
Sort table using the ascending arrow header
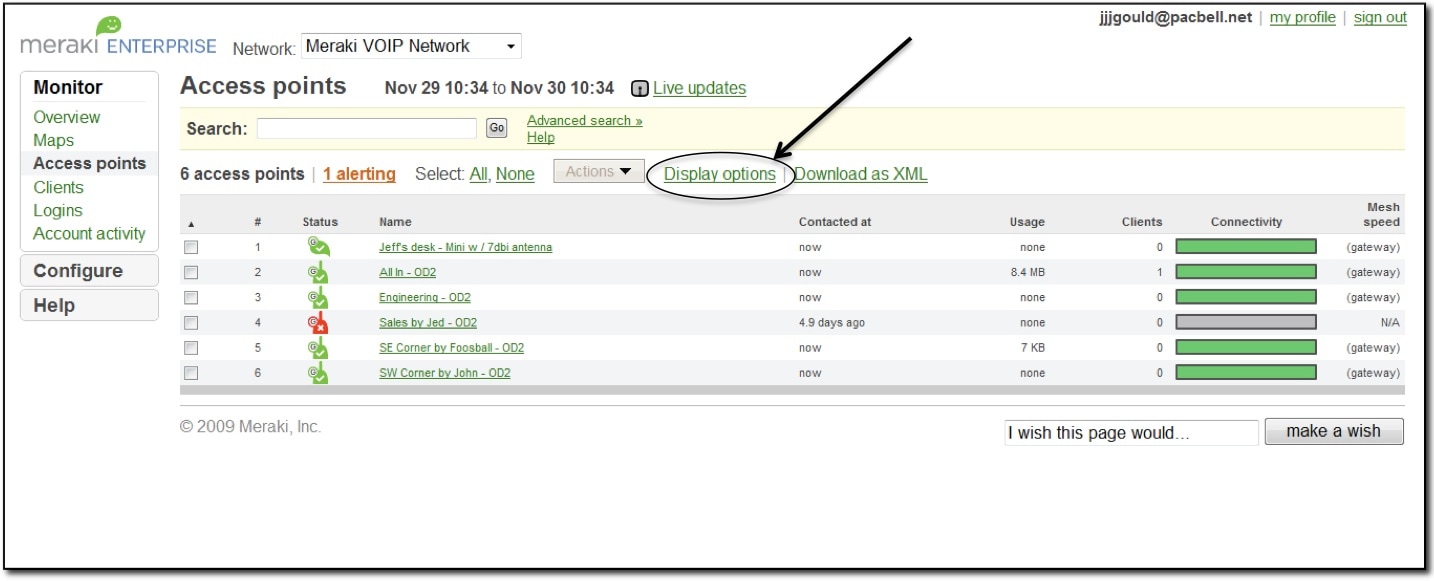191,223
